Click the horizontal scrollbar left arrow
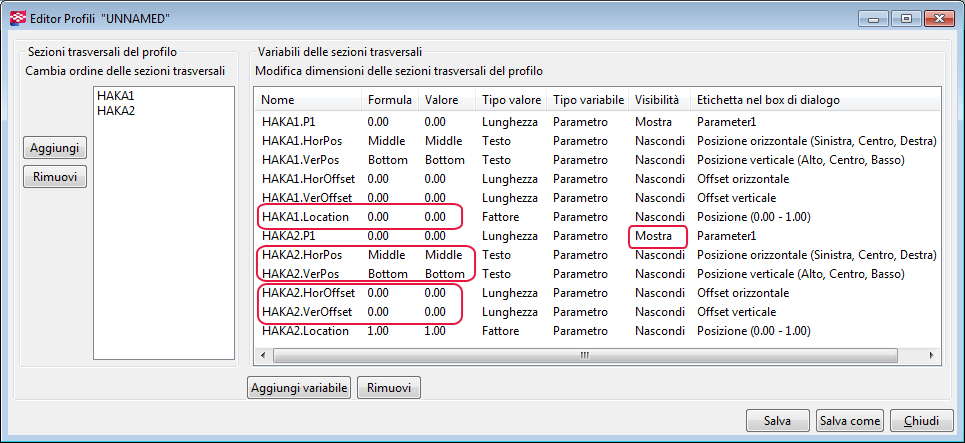Viewport: 965px width, 443px height. [265, 354]
